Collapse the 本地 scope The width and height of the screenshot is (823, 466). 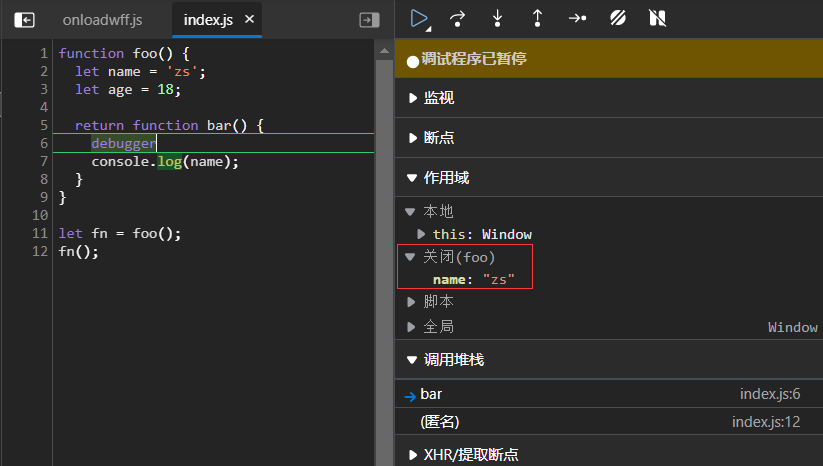coord(410,211)
